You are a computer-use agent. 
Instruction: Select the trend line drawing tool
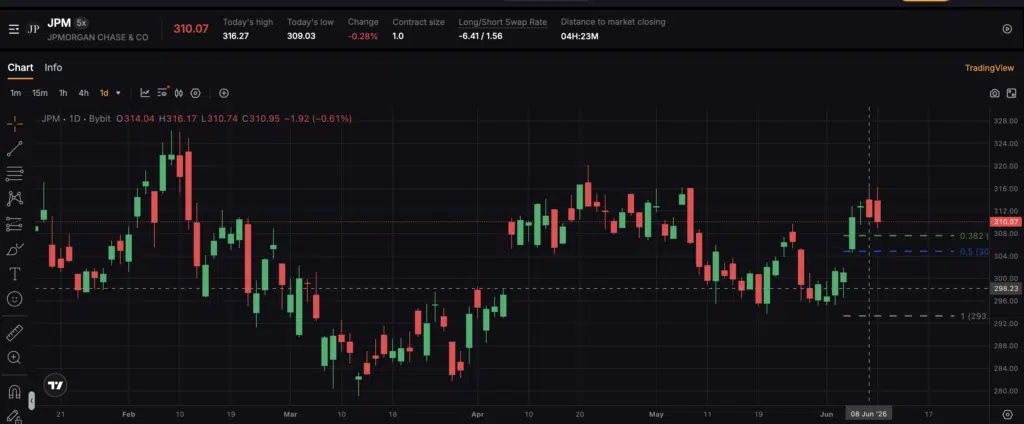[14, 149]
